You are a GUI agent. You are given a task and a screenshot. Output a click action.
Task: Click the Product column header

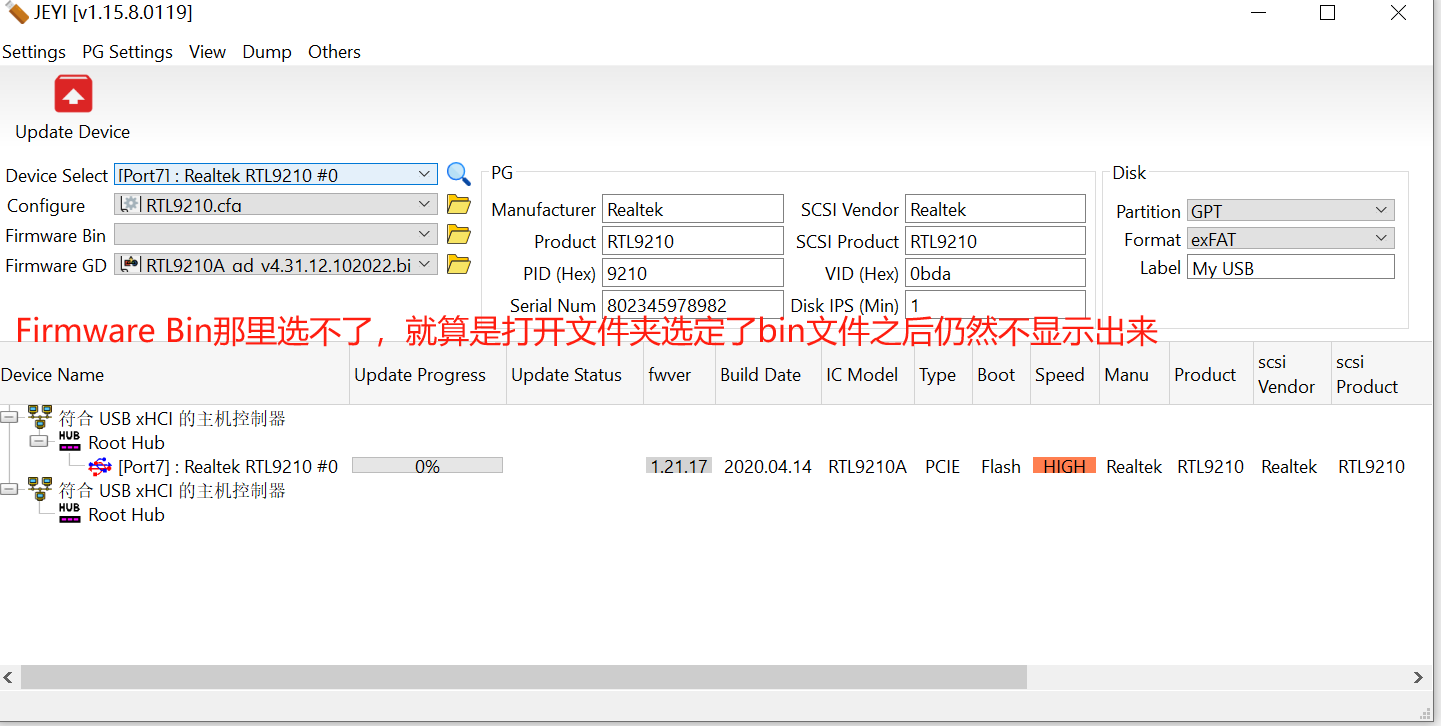point(1210,374)
